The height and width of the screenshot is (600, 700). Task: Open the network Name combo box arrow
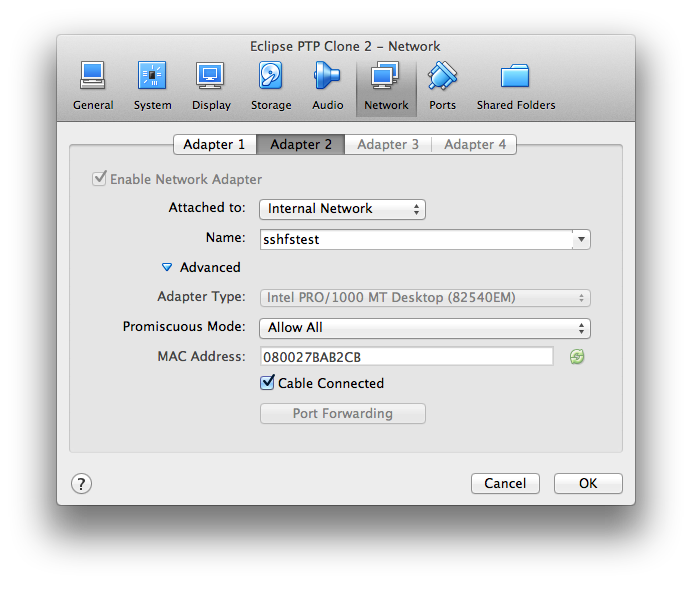tap(582, 240)
